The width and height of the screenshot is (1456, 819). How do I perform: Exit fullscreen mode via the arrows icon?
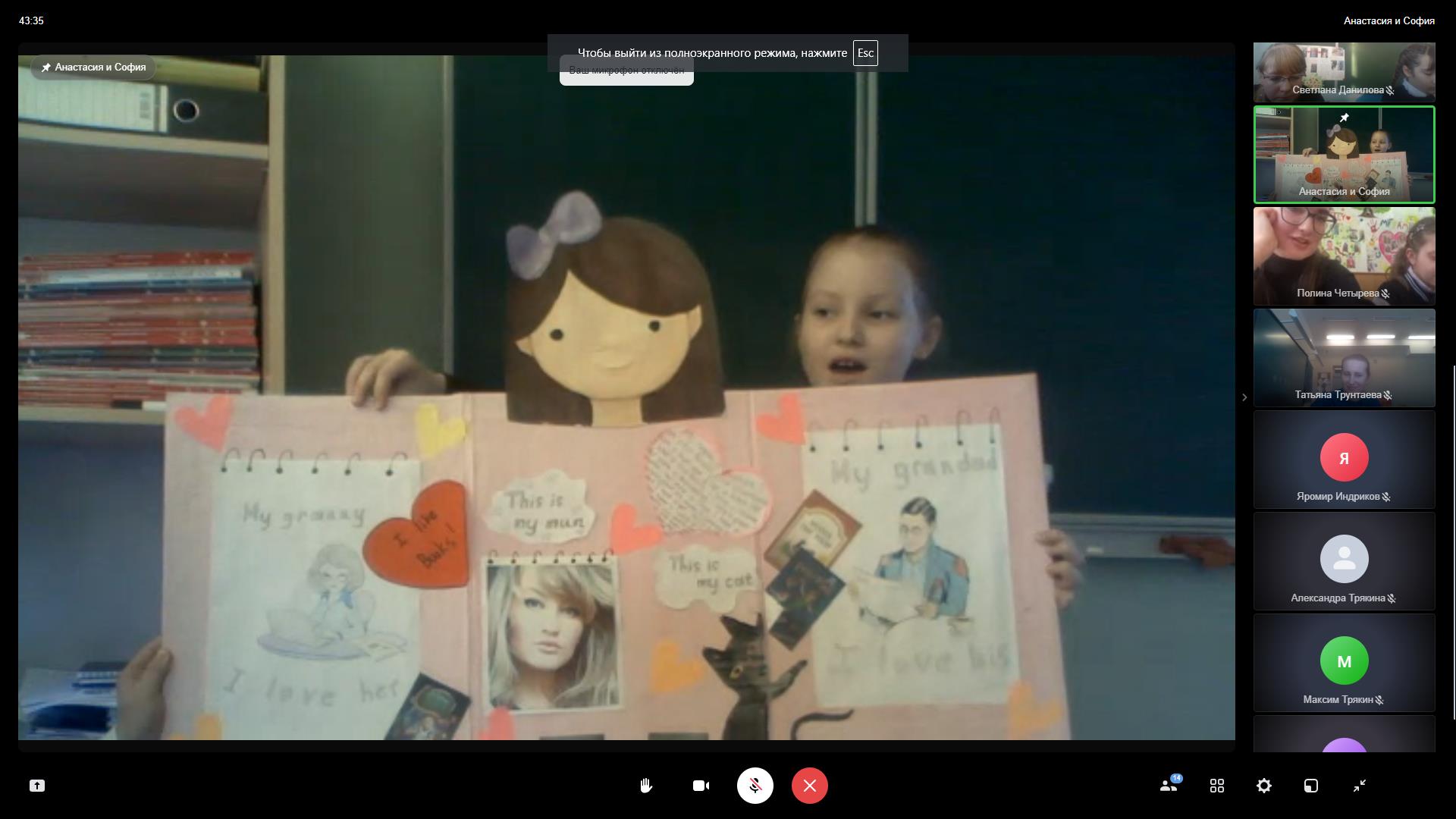[x=1359, y=786]
